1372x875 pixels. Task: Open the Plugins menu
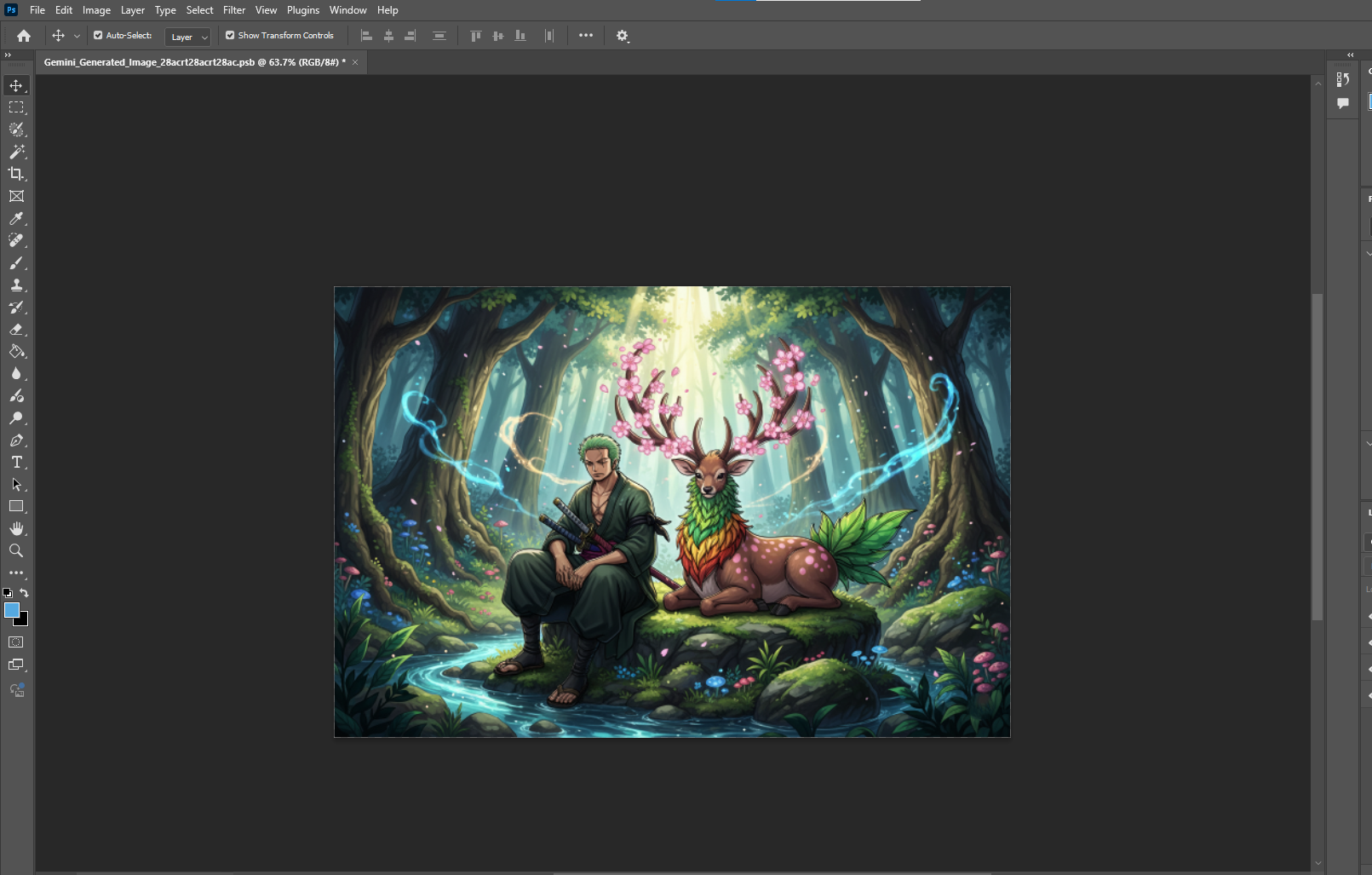[303, 10]
